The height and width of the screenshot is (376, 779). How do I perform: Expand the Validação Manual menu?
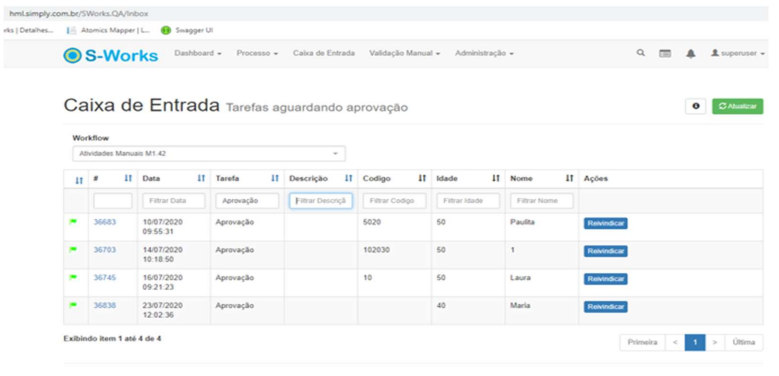(405, 53)
